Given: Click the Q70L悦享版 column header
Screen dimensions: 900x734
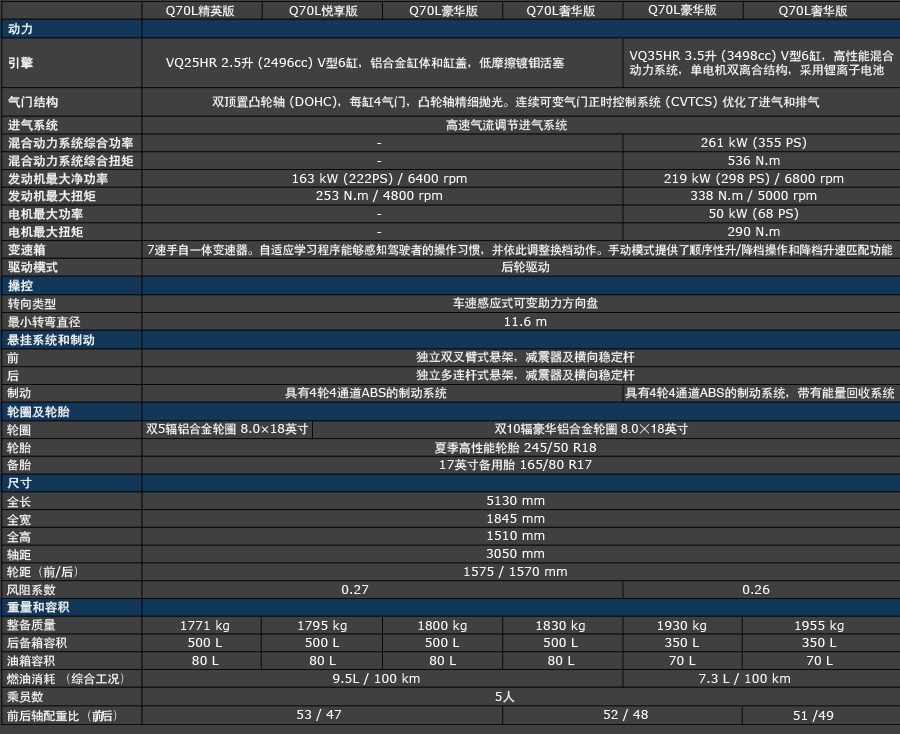Looking at the screenshot, I should click(323, 11).
